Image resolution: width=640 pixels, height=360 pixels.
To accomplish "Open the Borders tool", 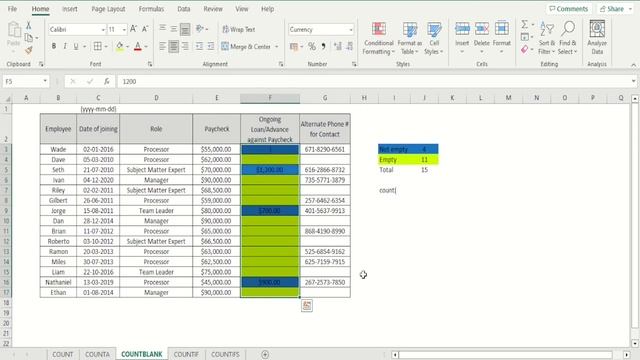I will click(x=98, y=46).
